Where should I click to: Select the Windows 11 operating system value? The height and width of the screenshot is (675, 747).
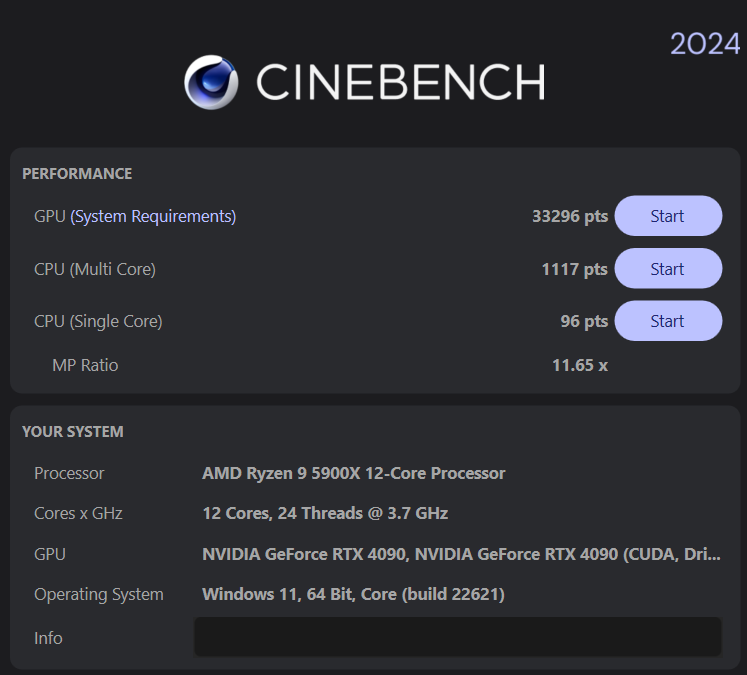(353, 594)
